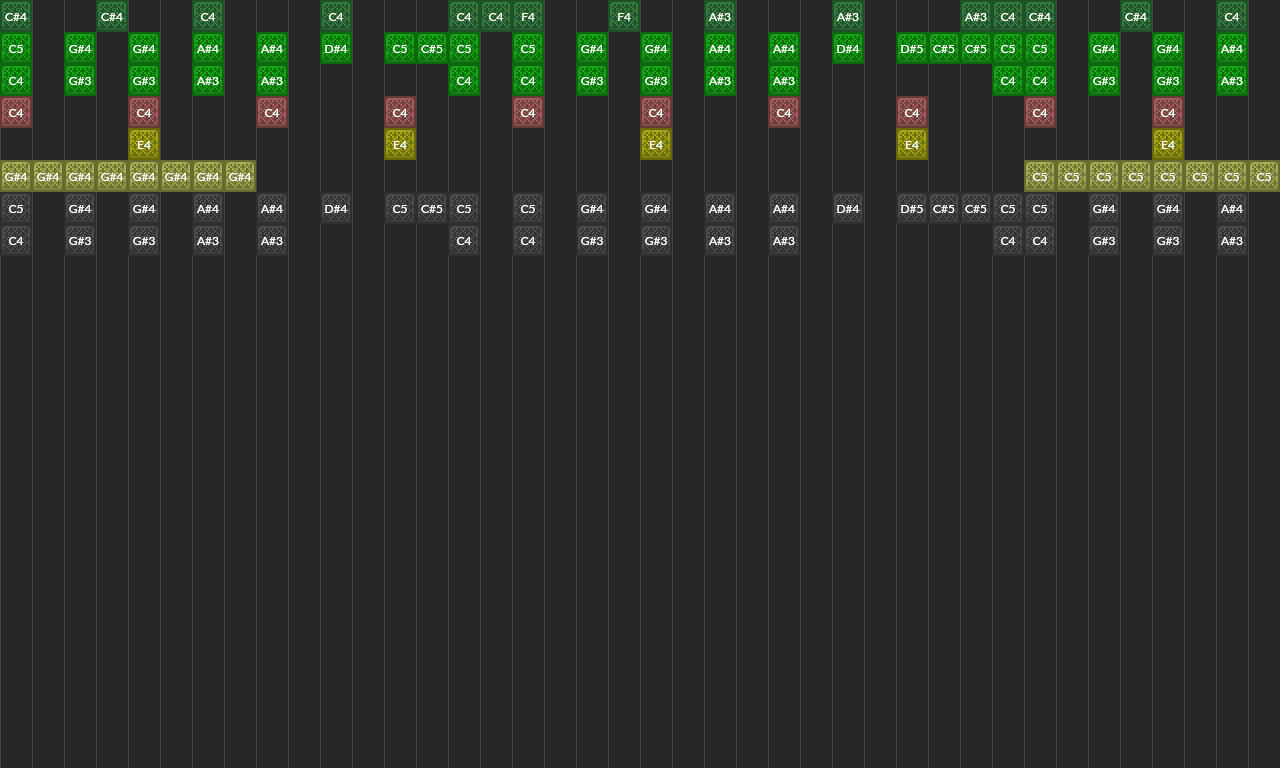Click the last red C4 note
Image resolution: width=1280 pixels, height=768 pixels.
1168,112
